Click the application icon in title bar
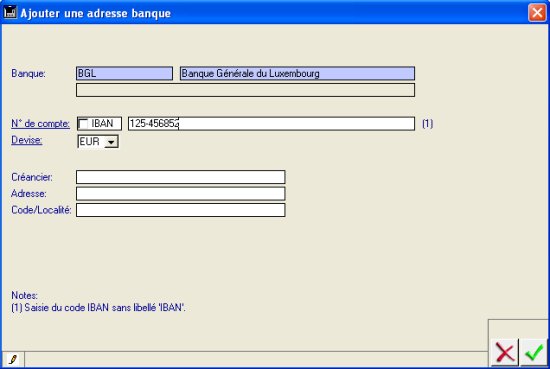This screenshot has width=550, height=369. (x=10, y=13)
